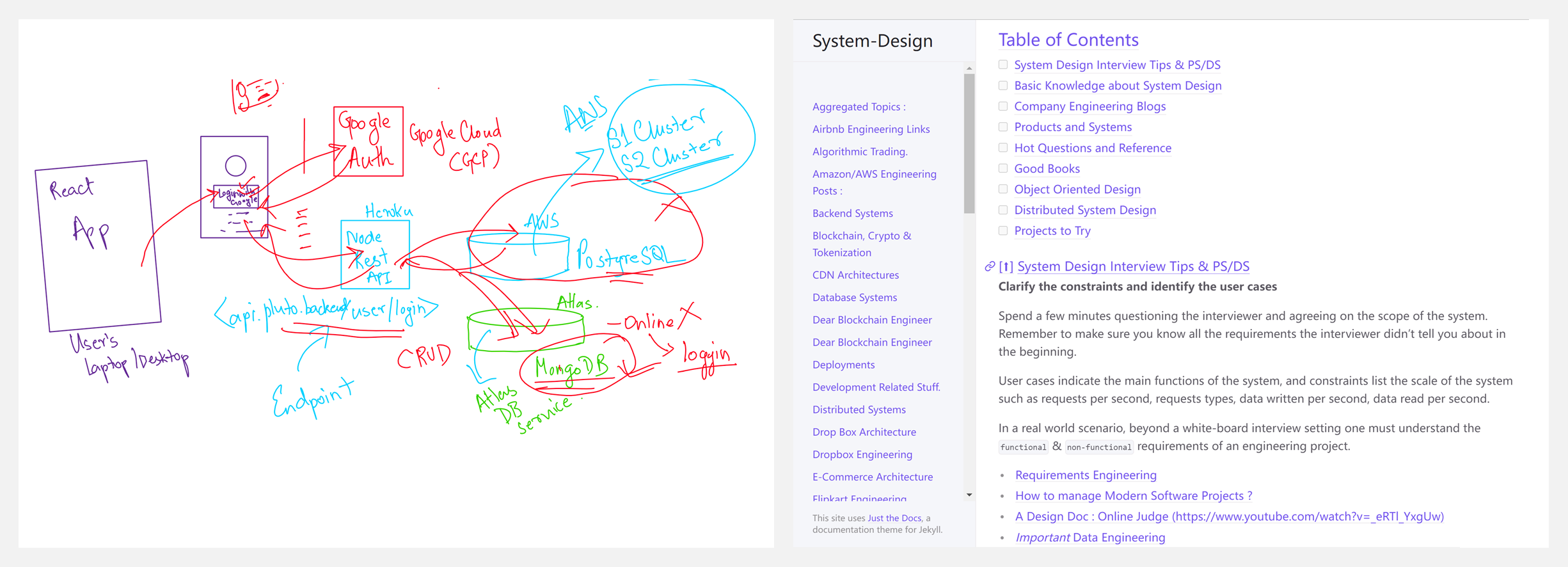Check the System Design Interview Tips & PS/DS box

[x=1003, y=65]
